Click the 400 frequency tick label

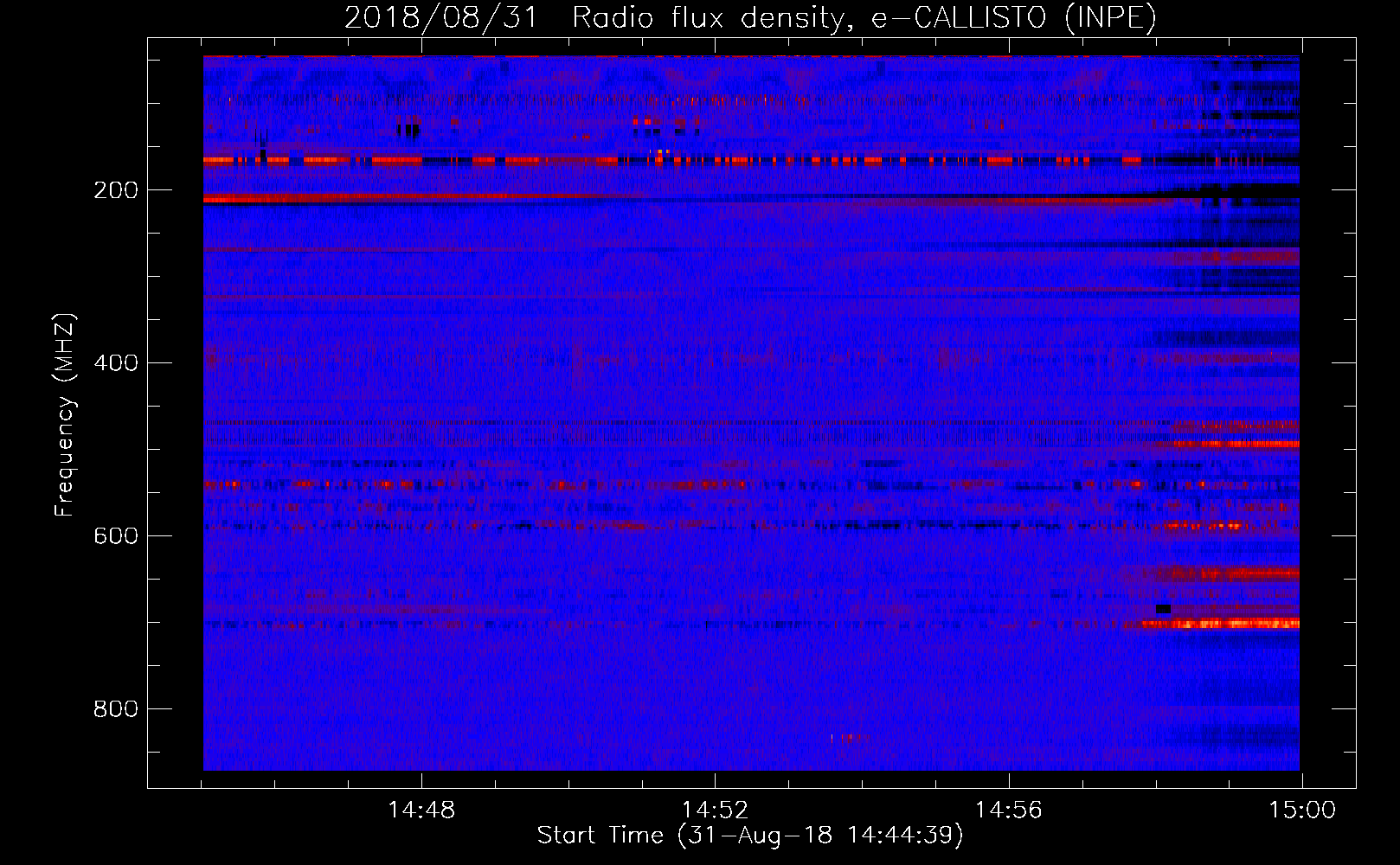(116, 362)
